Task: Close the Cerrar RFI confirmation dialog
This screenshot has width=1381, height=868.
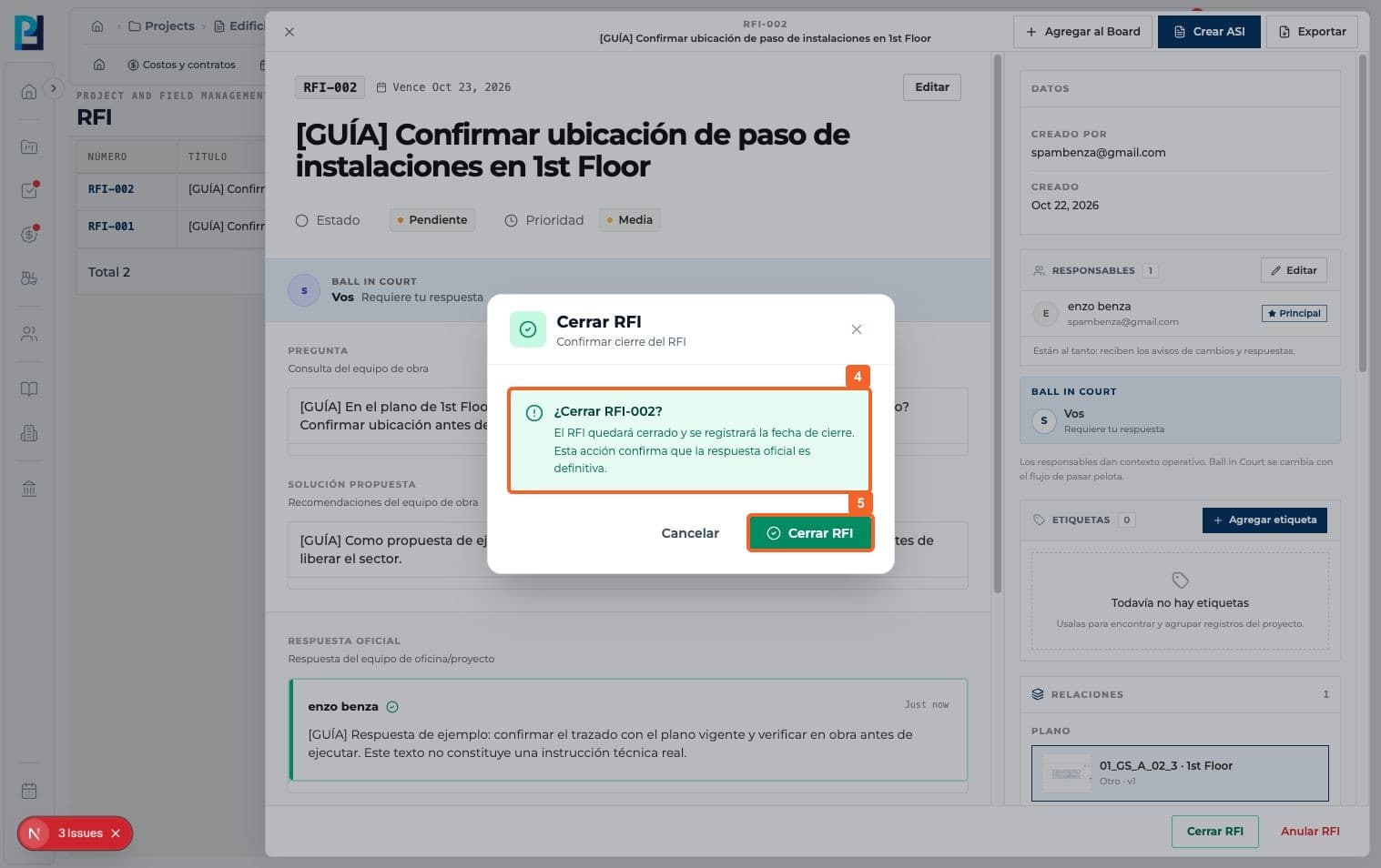Action: point(857,329)
